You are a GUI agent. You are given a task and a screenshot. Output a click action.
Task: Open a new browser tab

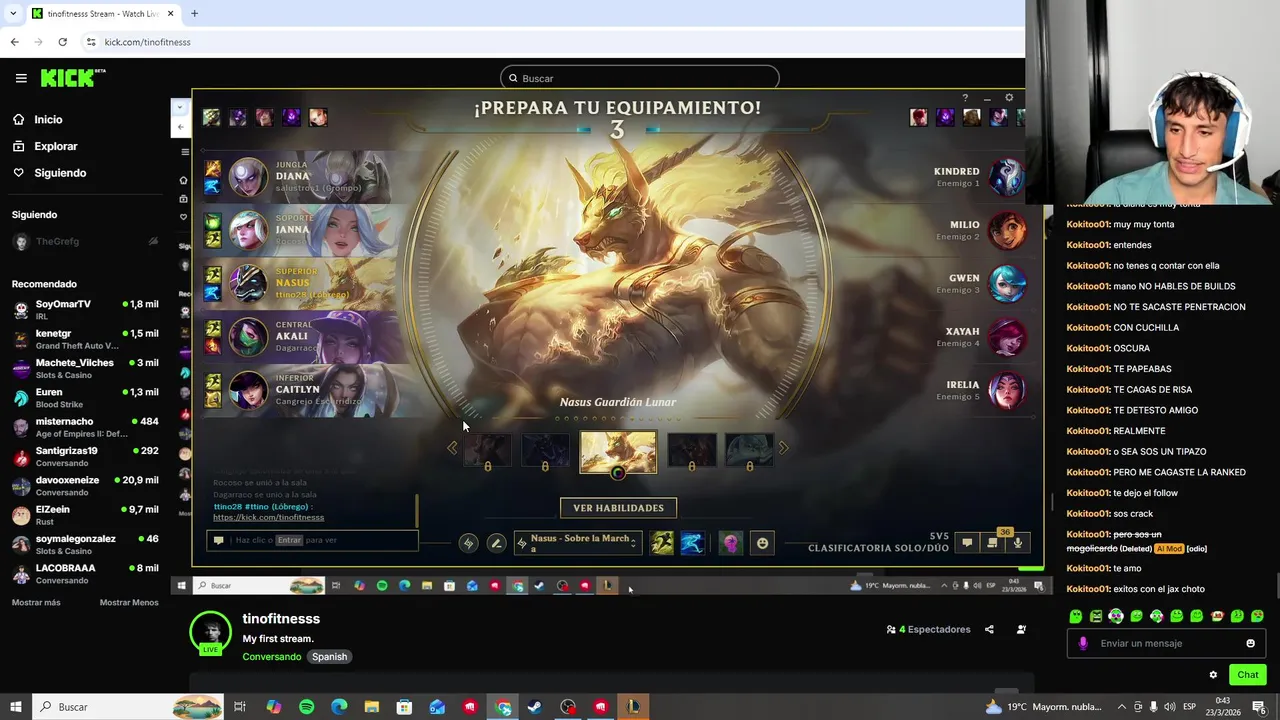coord(194,14)
